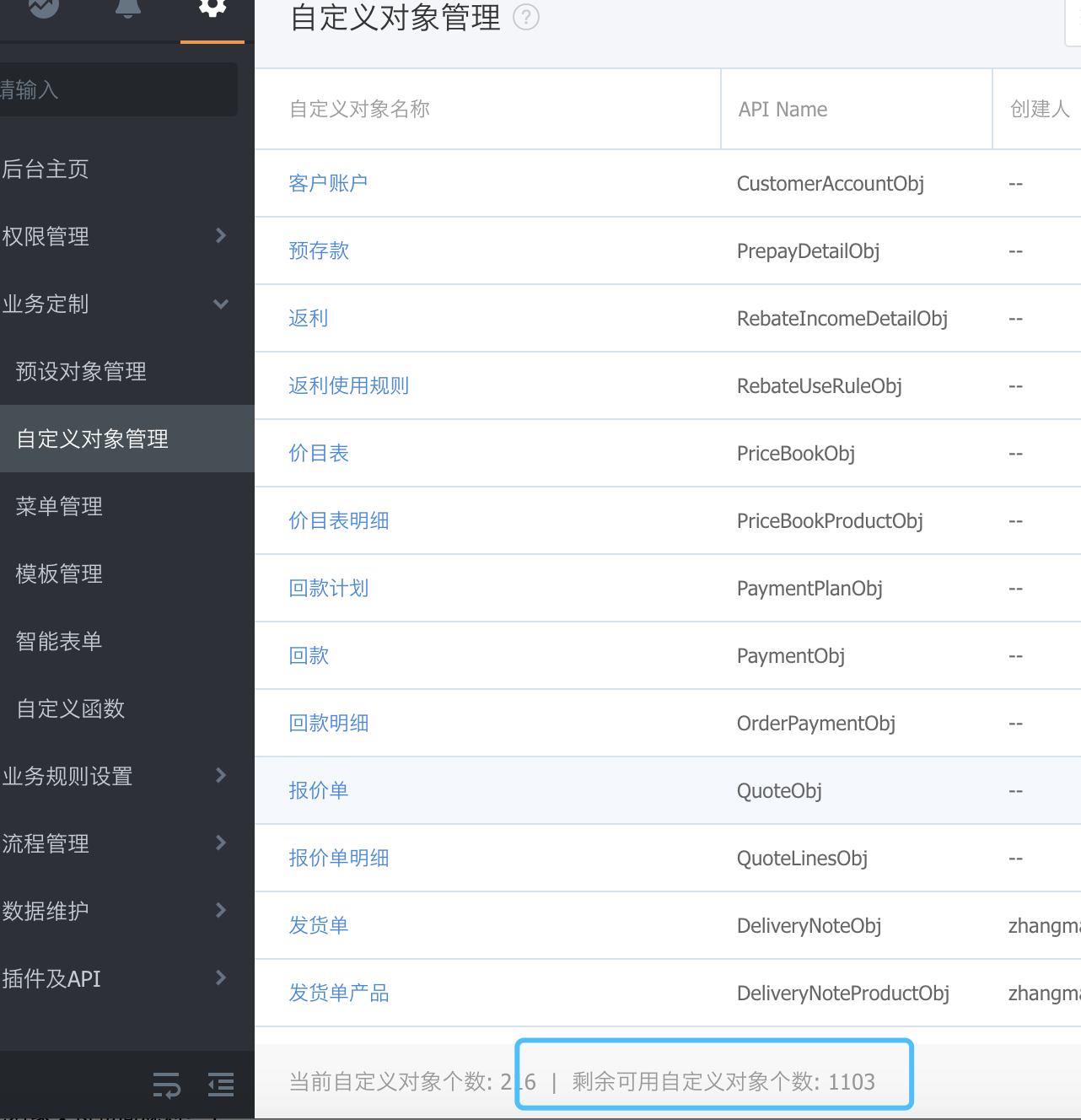
Task: Click the 自定义对象名称 column header
Action: coord(360,109)
